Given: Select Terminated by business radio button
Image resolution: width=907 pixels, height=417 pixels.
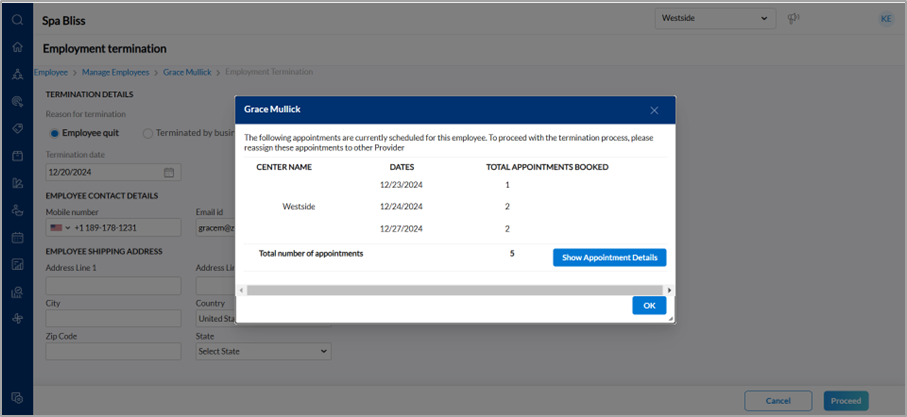Looking at the screenshot, I should [x=148, y=133].
